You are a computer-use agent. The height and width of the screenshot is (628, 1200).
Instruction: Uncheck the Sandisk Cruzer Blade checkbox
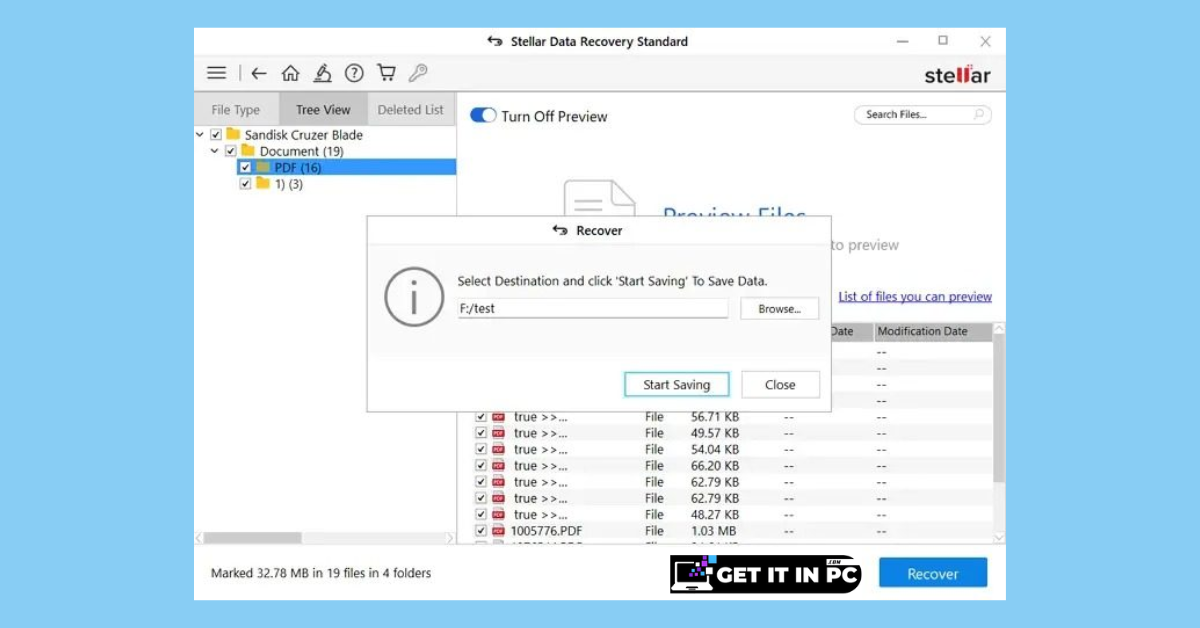point(216,135)
